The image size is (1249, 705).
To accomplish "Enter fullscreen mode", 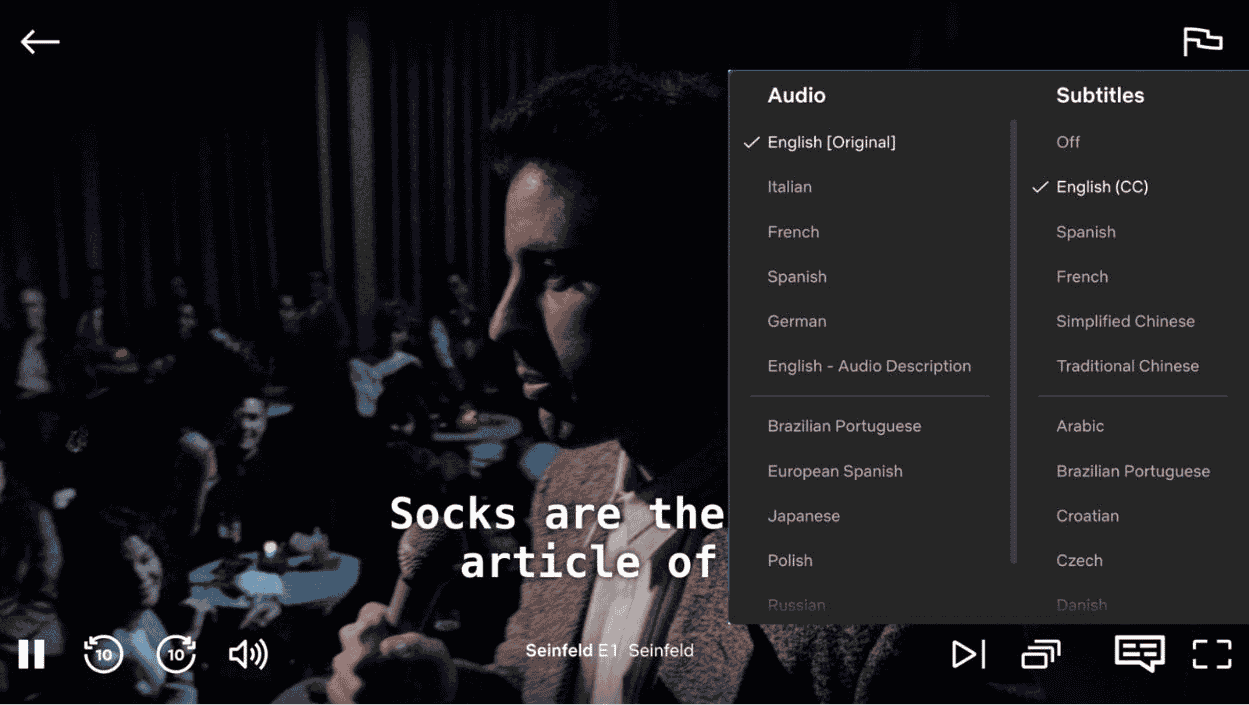I will [1212, 654].
